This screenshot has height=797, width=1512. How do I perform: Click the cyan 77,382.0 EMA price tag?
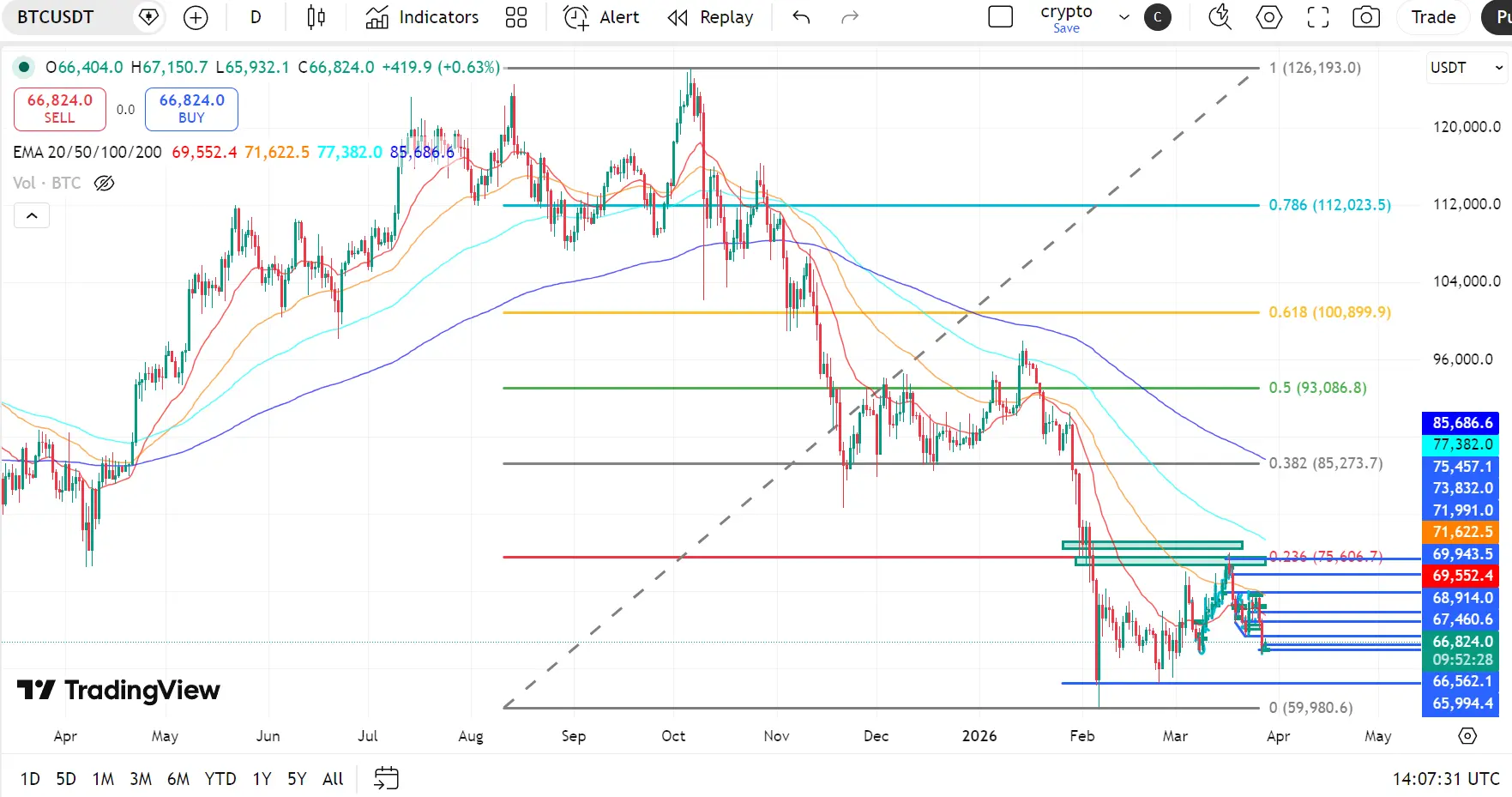(1462, 444)
